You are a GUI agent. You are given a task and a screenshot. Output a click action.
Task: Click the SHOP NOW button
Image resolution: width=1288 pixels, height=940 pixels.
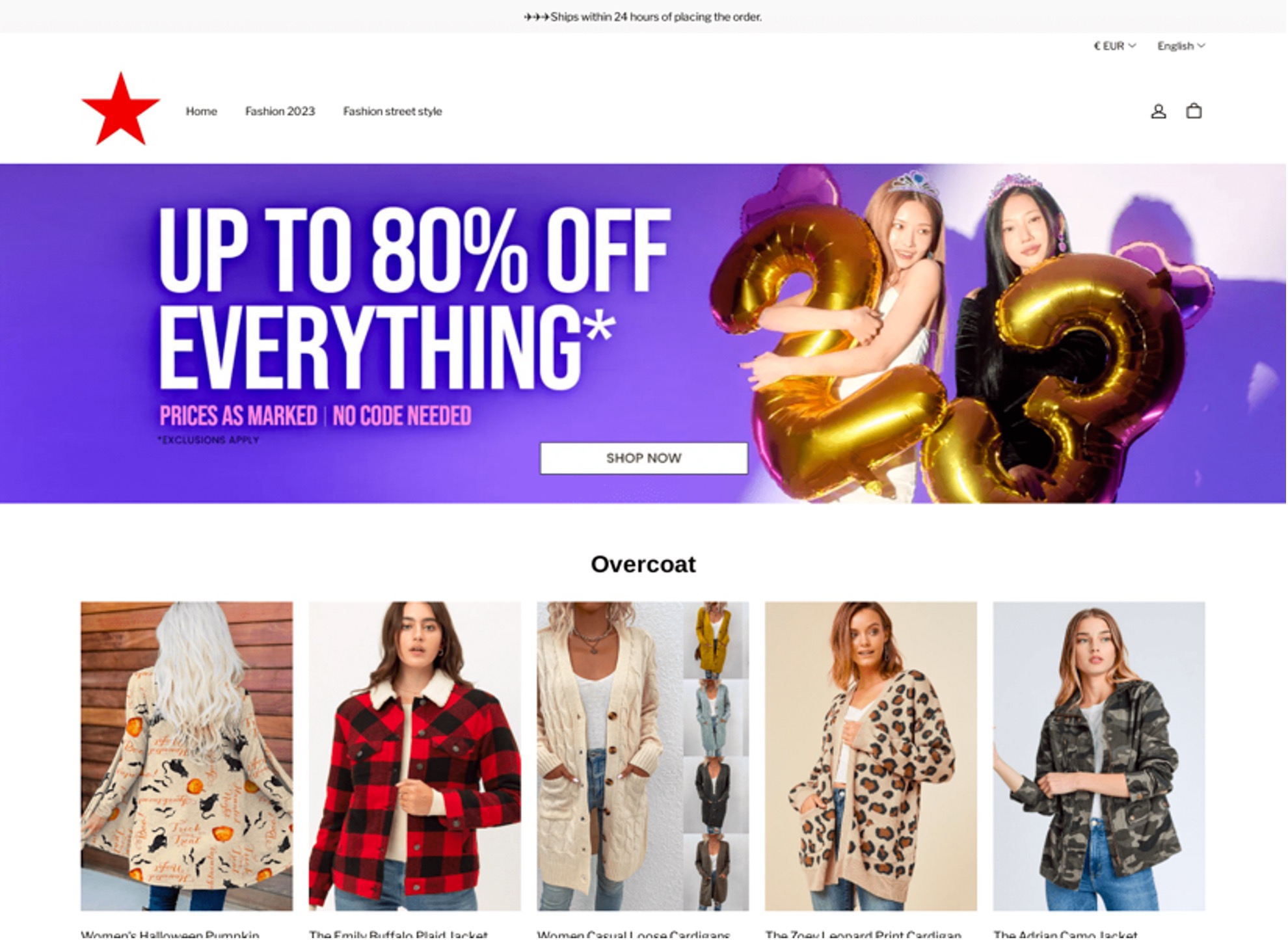(x=645, y=459)
